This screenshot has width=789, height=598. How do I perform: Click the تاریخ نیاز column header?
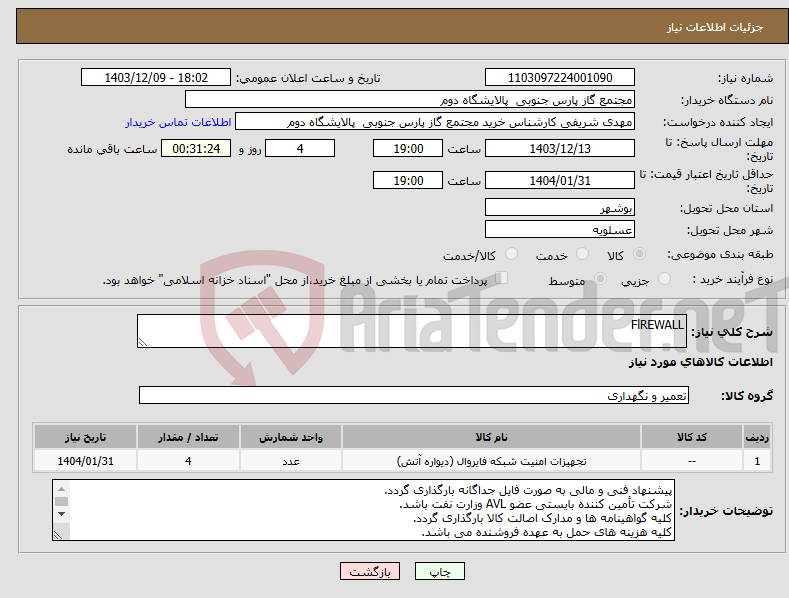(x=85, y=437)
